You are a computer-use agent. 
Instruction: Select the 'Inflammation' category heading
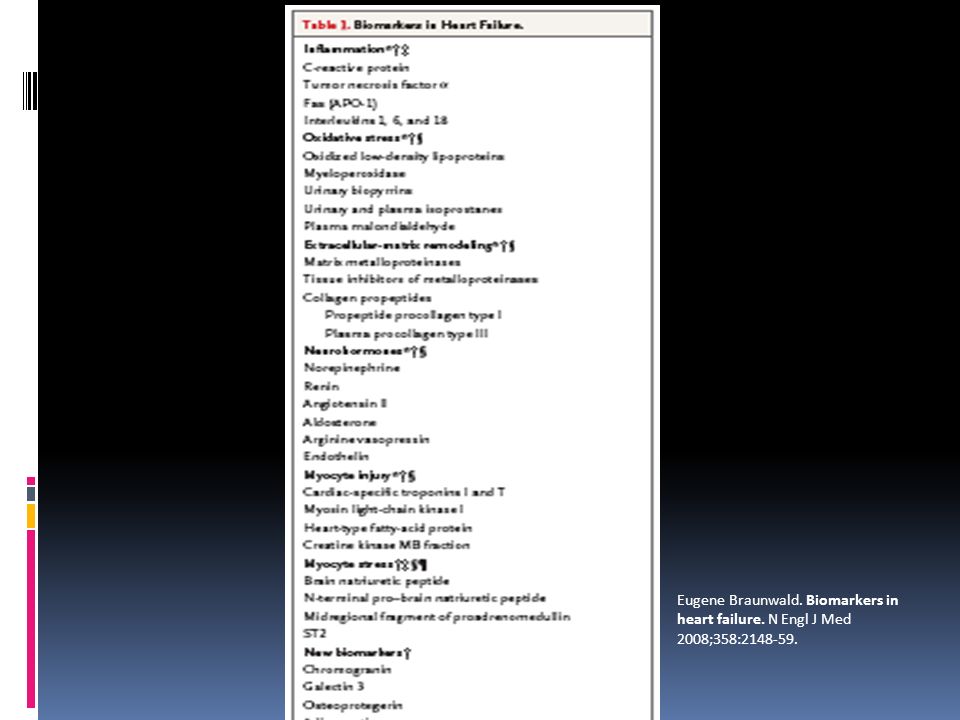pyautogui.click(x=356, y=49)
